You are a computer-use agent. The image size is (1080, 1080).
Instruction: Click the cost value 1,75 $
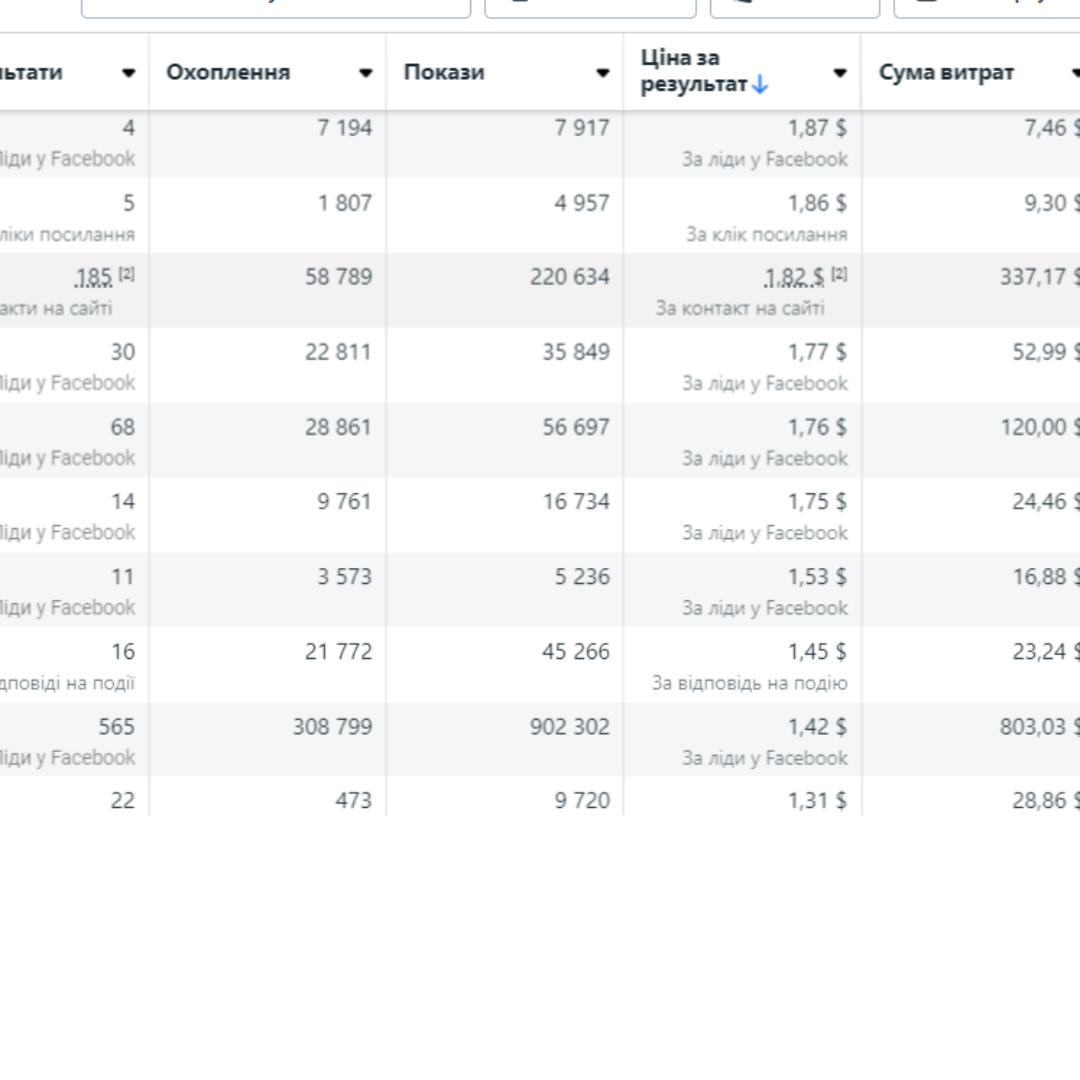point(818,501)
